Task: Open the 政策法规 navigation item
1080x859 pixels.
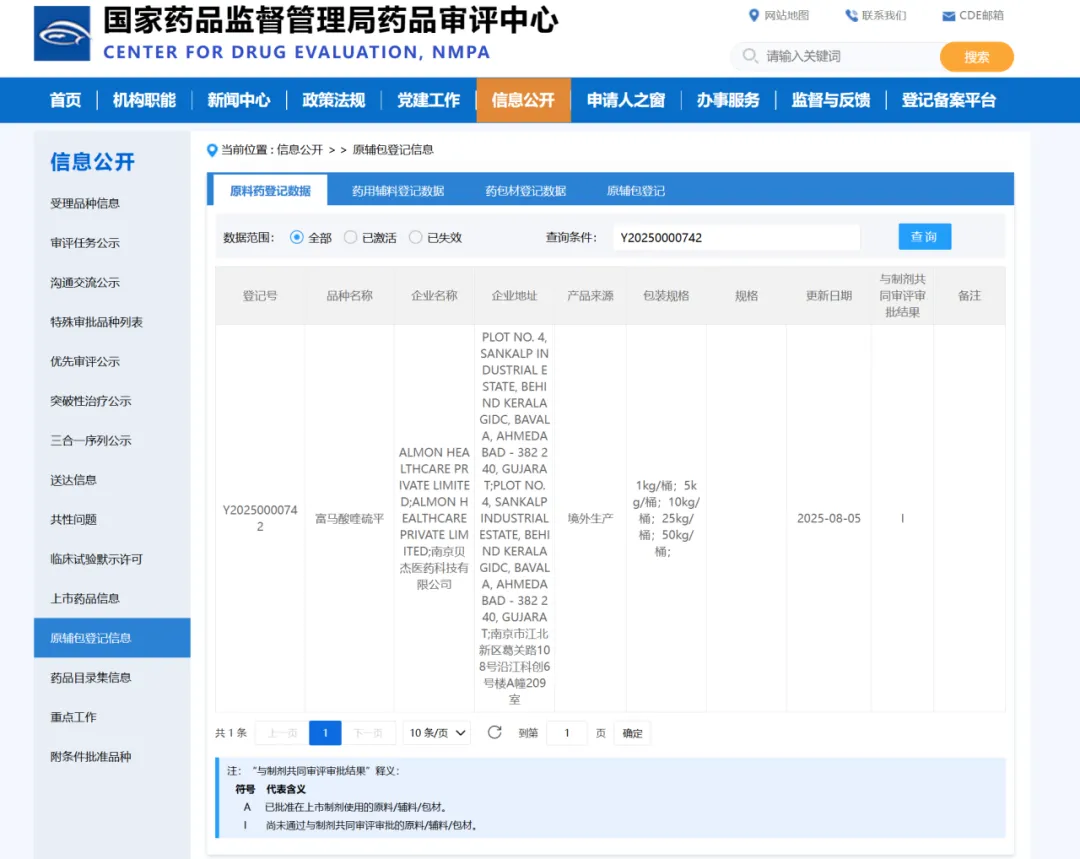Action: [333, 100]
